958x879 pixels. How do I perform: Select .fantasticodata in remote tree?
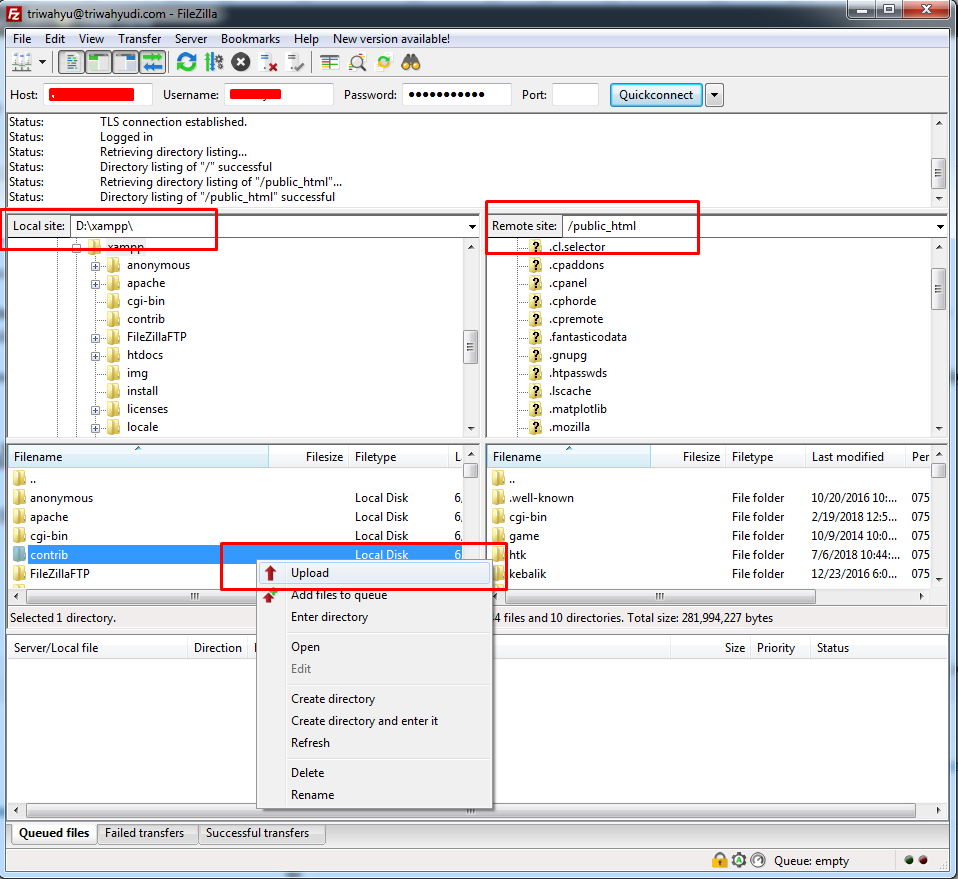click(x=587, y=337)
